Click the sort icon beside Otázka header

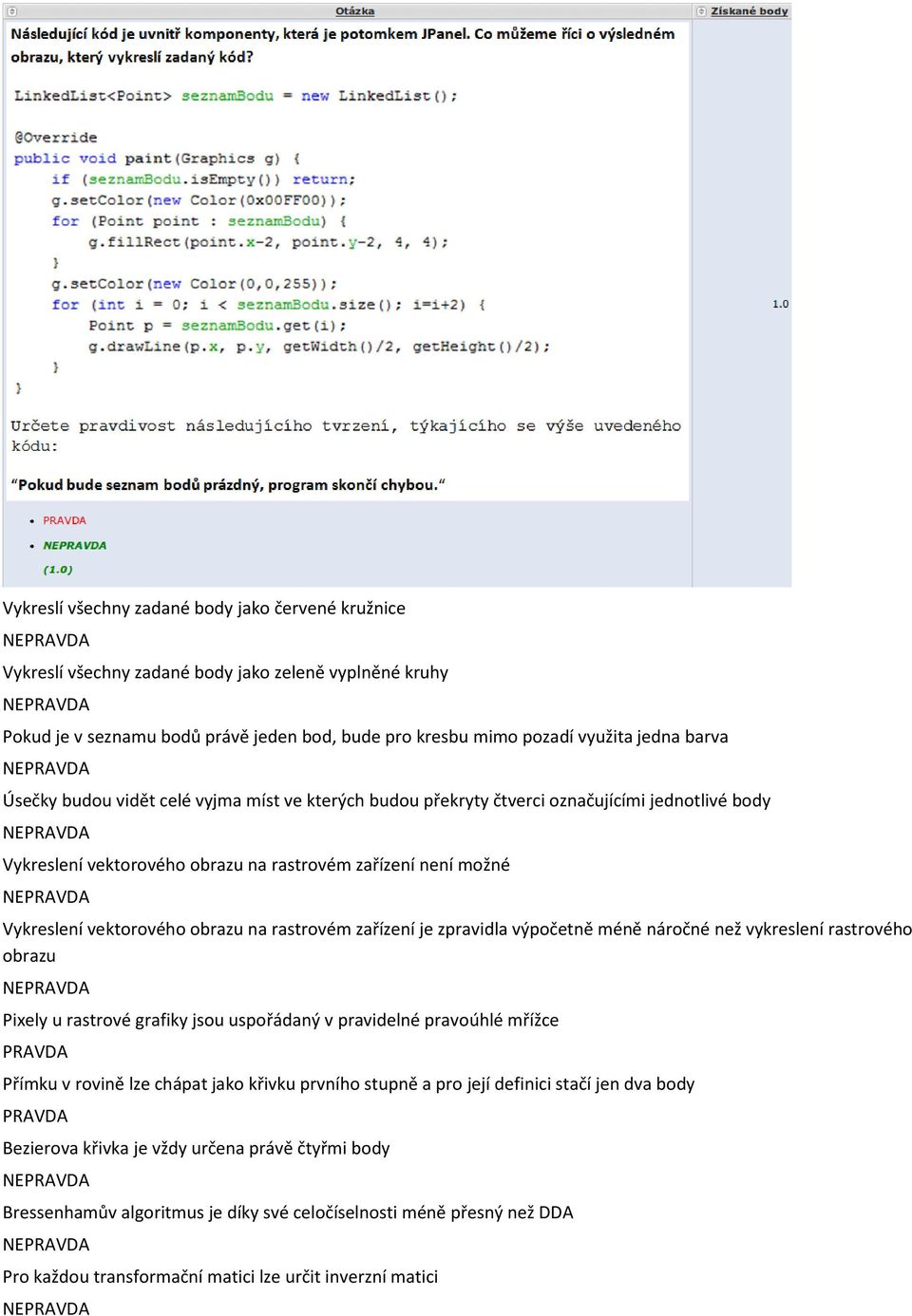point(12,11)
